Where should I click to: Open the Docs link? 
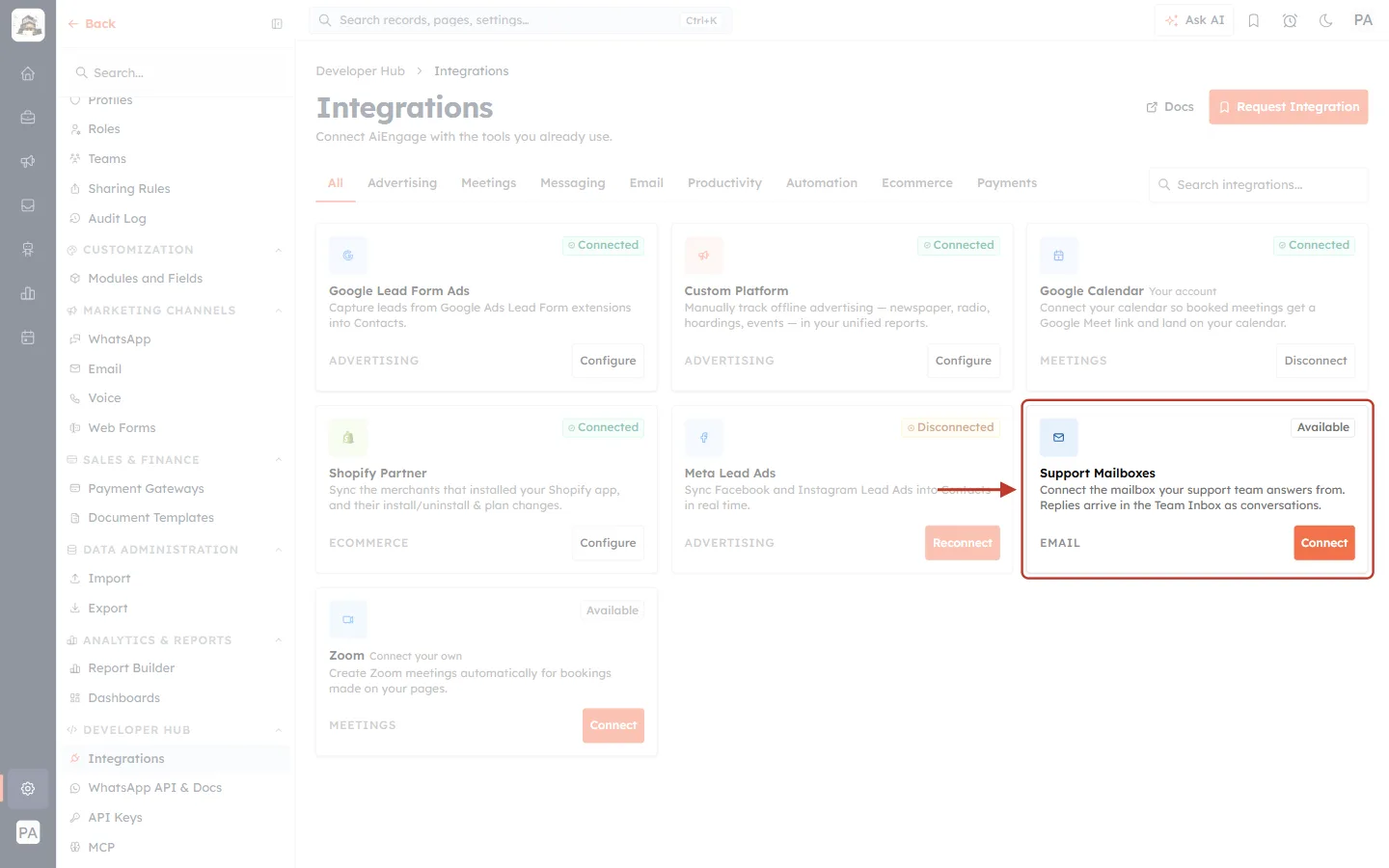tap(1170, 107)
